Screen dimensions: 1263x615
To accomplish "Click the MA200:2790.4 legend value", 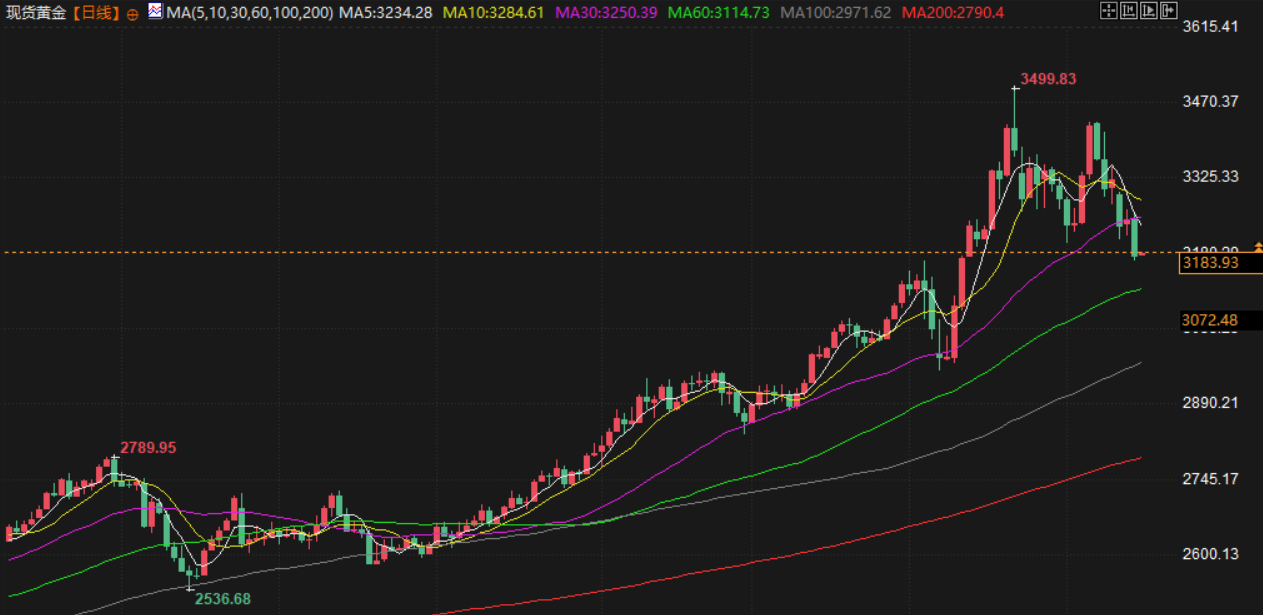I will click(952, 12).
